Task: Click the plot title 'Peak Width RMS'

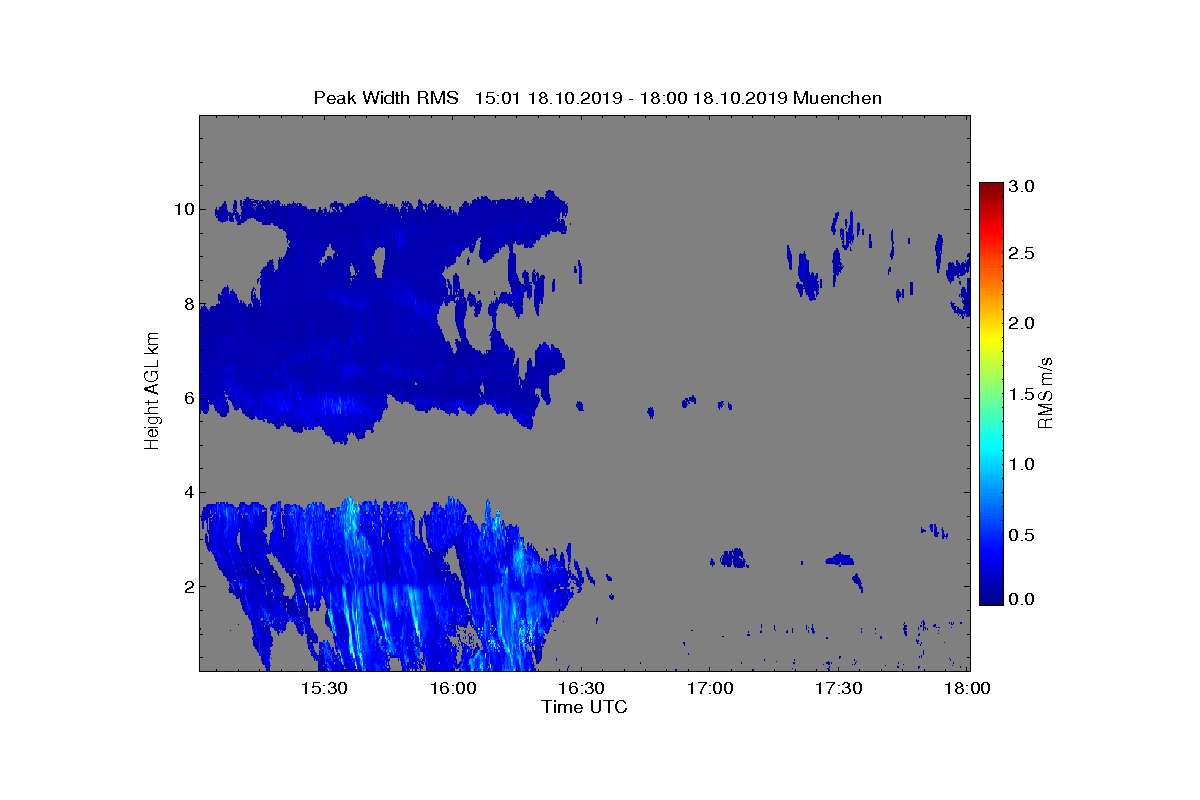Action: pos(385,97)
